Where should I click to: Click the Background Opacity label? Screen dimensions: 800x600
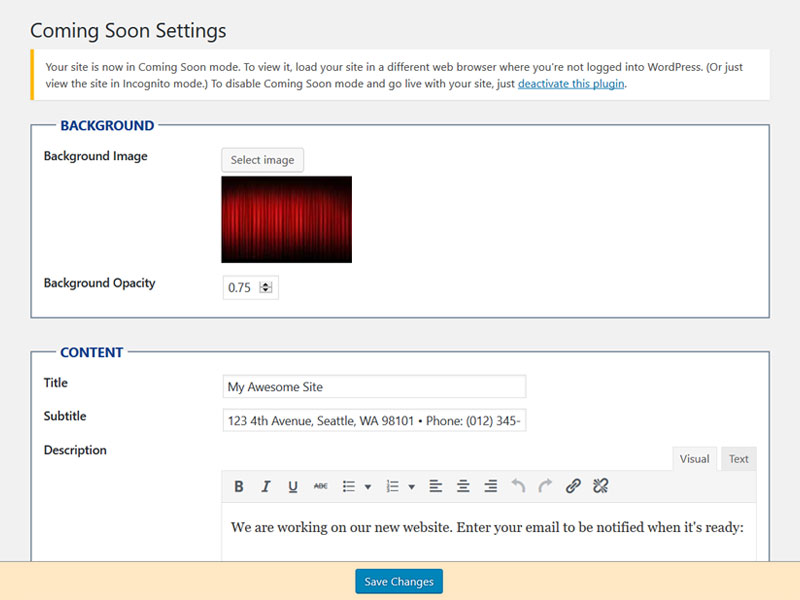[99, 283]
